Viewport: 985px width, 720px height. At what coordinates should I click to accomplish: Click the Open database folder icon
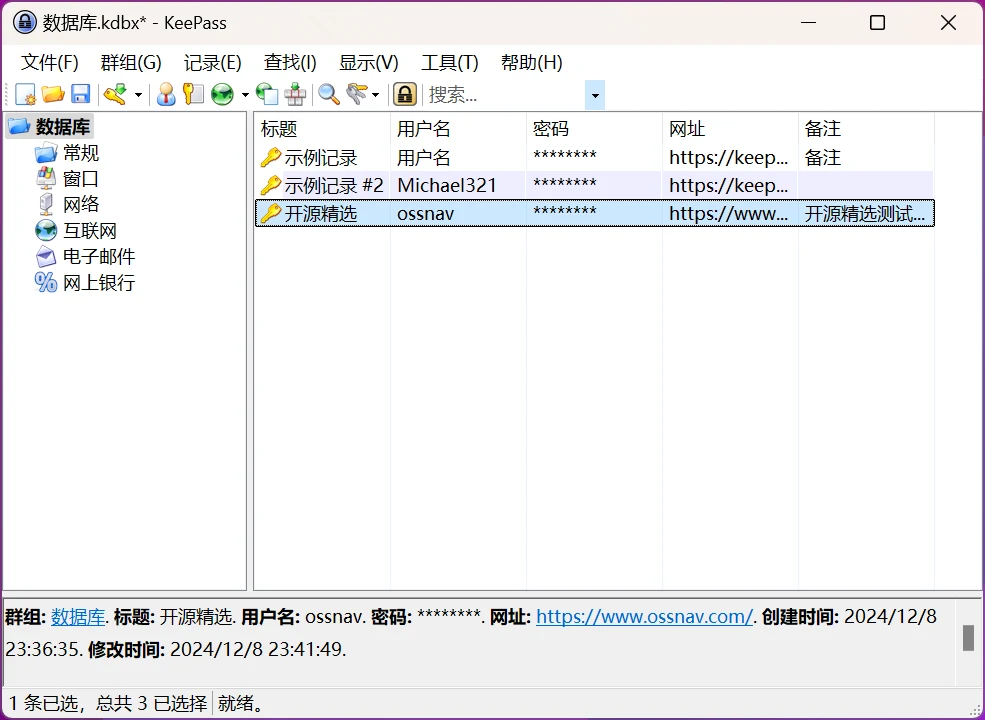(53, 95)
